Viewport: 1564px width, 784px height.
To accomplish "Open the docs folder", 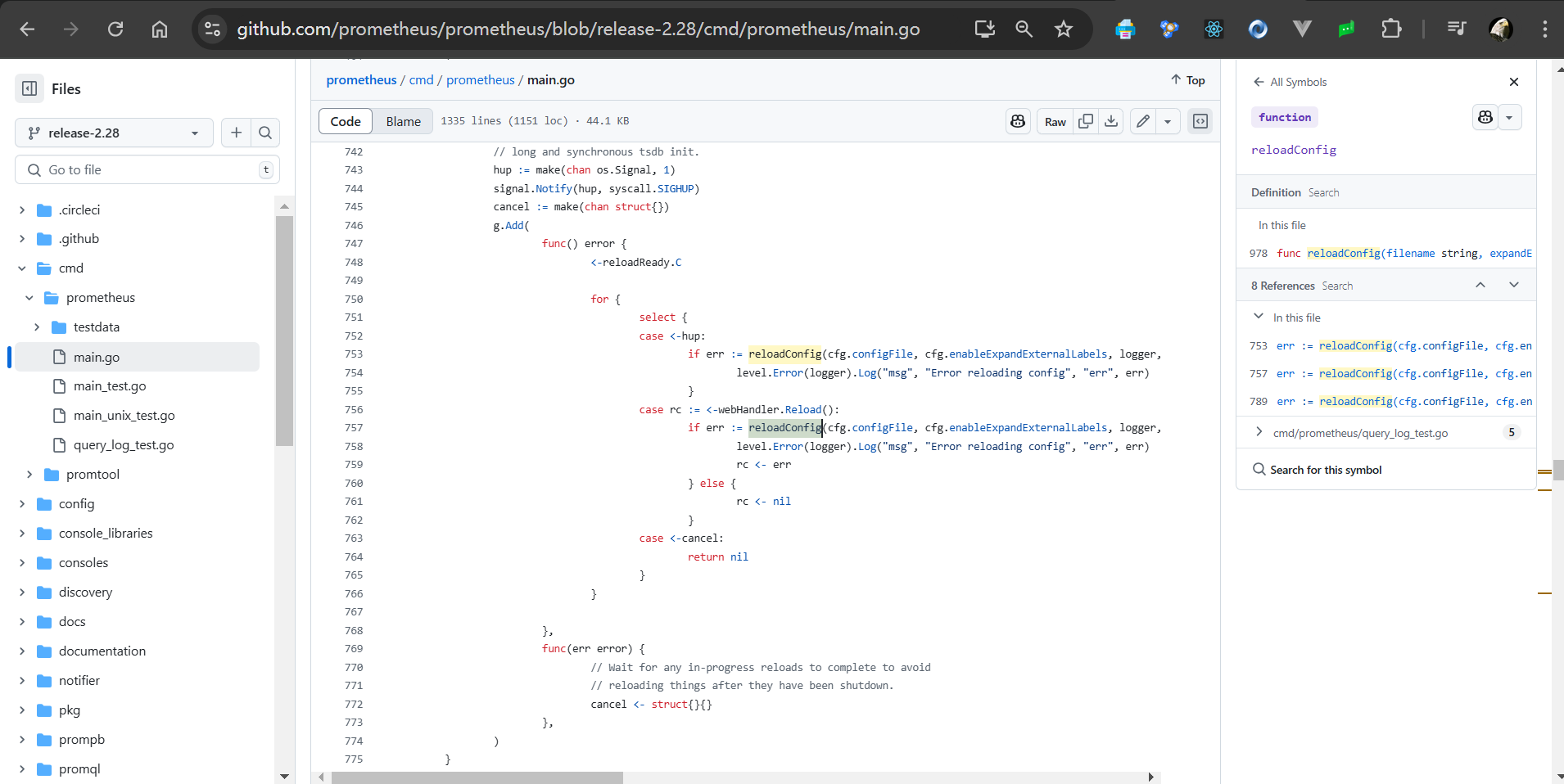I will point(72,622).
